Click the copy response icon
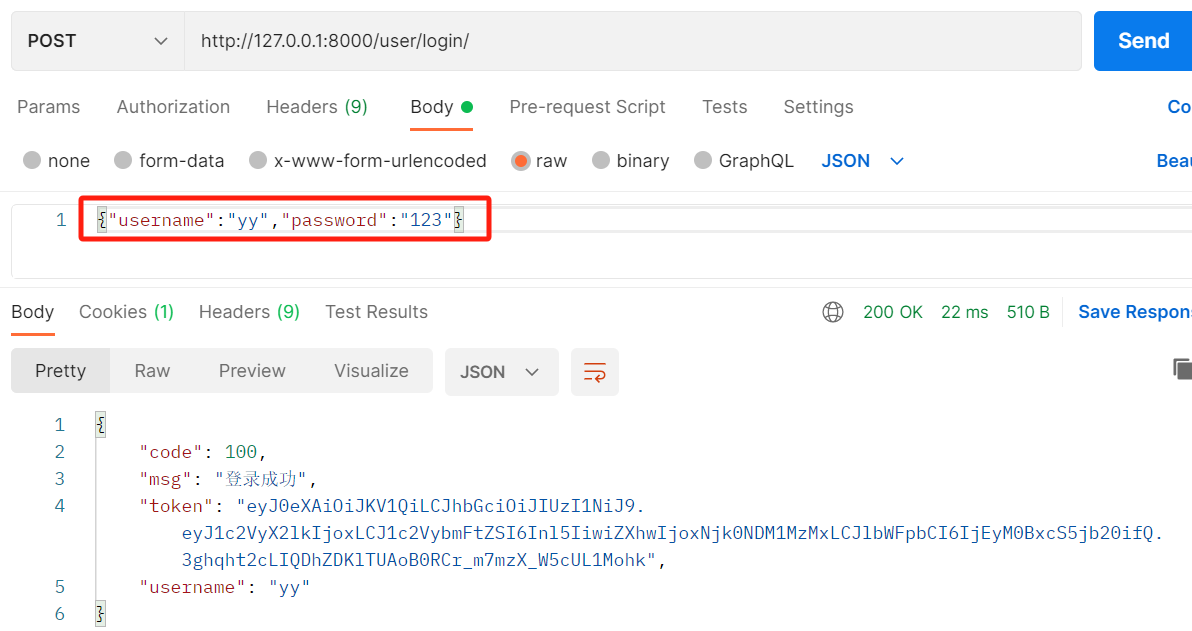The height and width of the screenshot is (631, 1192). coord(1182,369)
